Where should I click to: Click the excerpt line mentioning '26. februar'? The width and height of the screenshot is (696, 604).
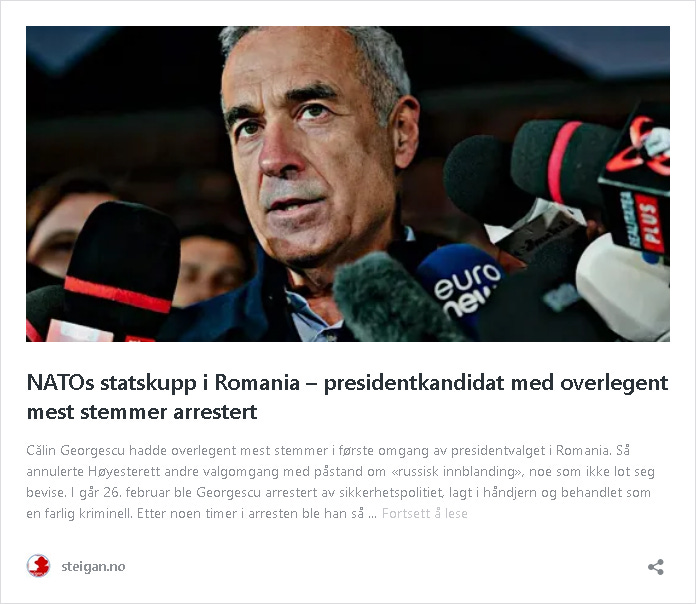(338, 493)
